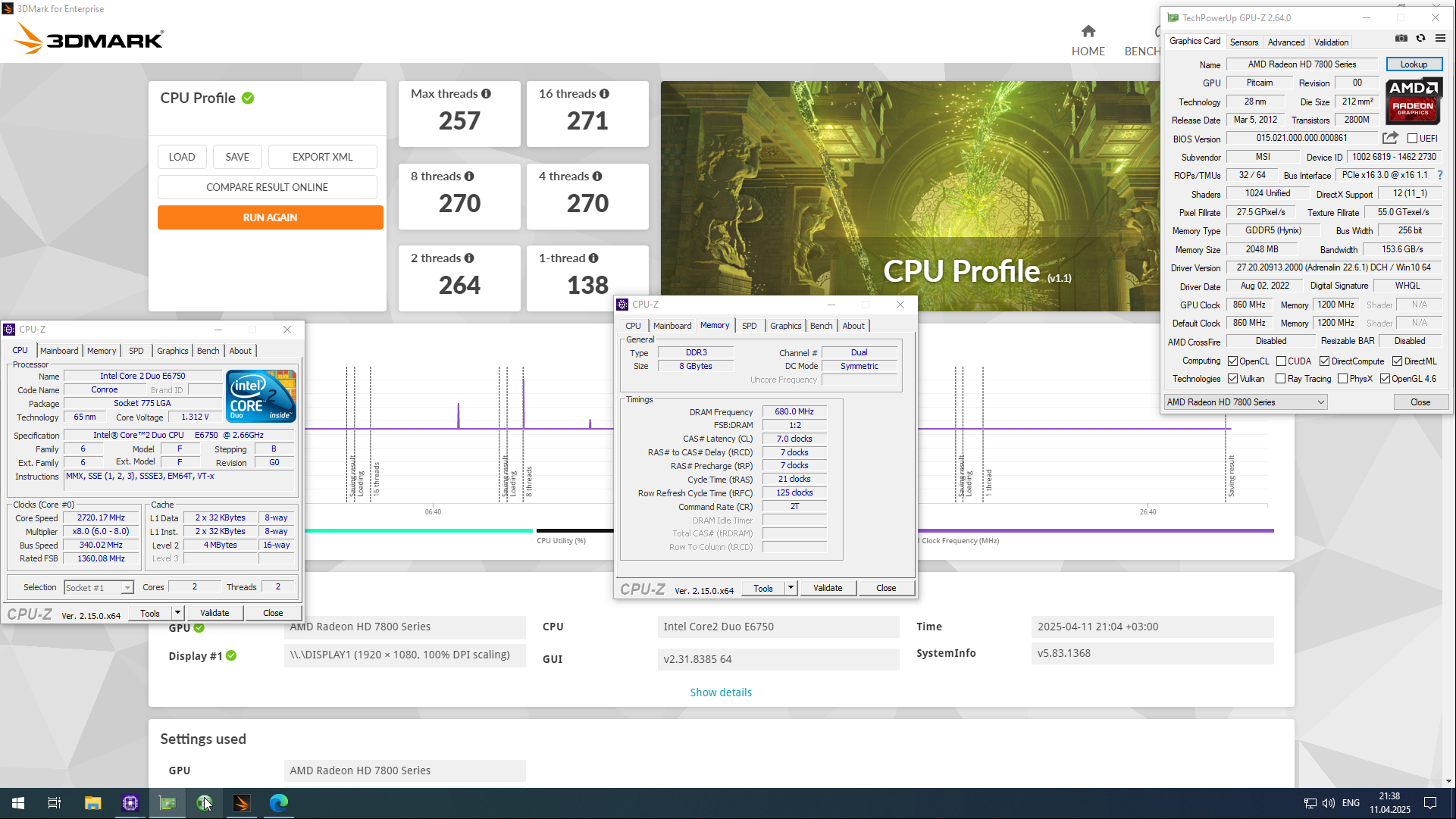1456x819 pixels.
Task: Open GPU-Z from the taskbar
Action: [168, 803]
